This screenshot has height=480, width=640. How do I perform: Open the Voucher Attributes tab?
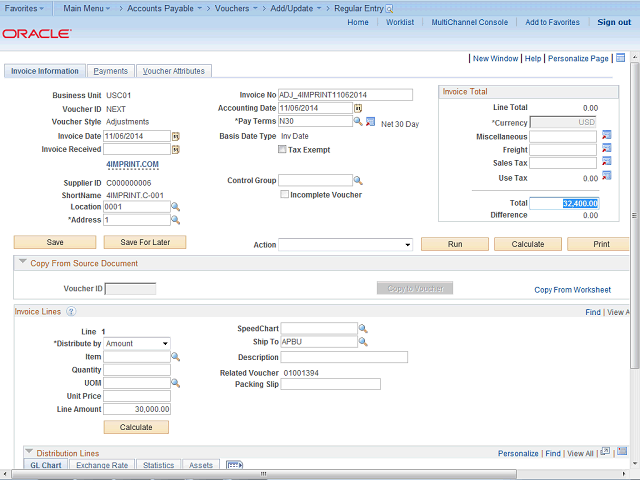click(x=173, y=71)
